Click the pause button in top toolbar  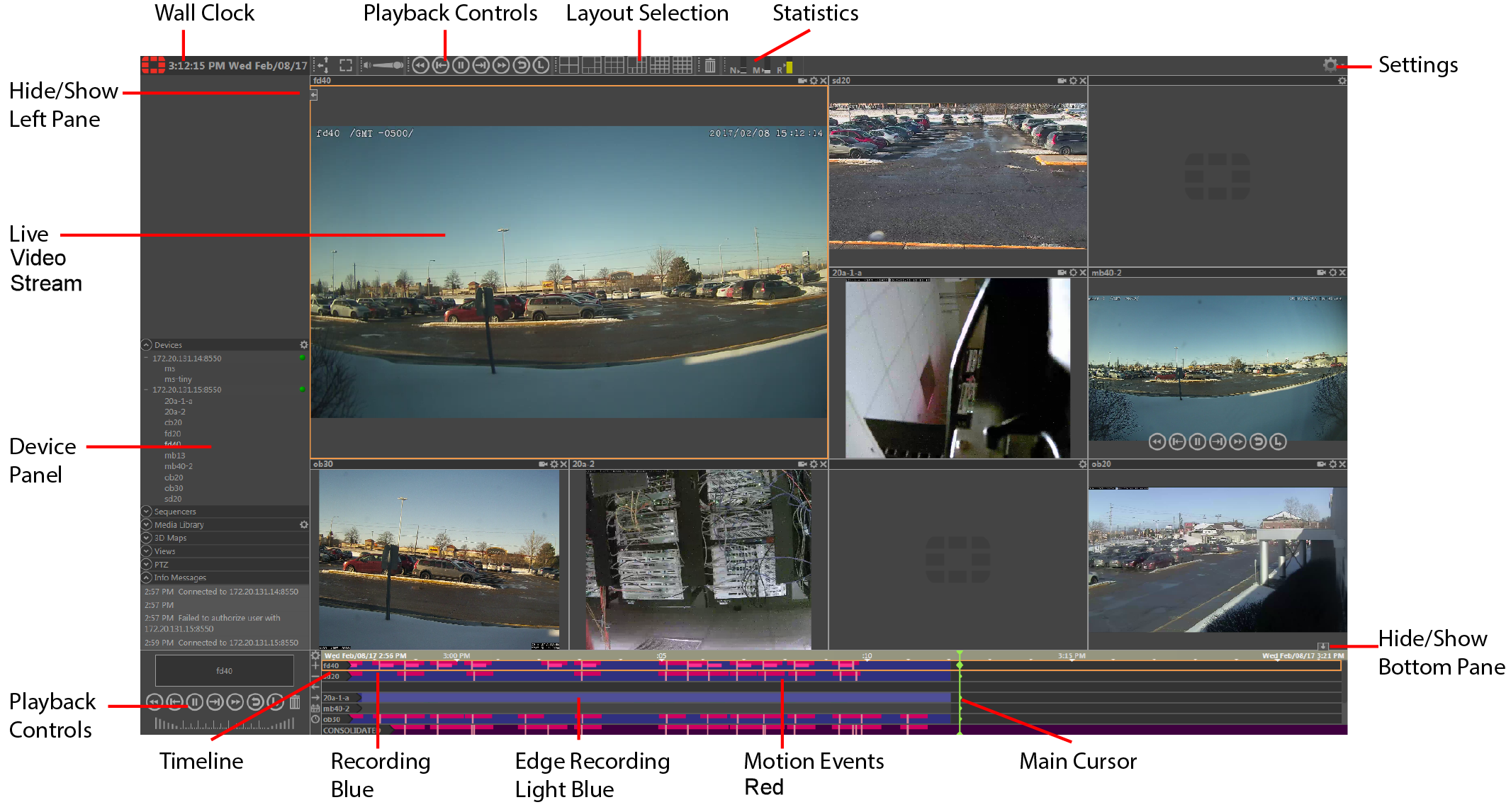click(461, 66)
